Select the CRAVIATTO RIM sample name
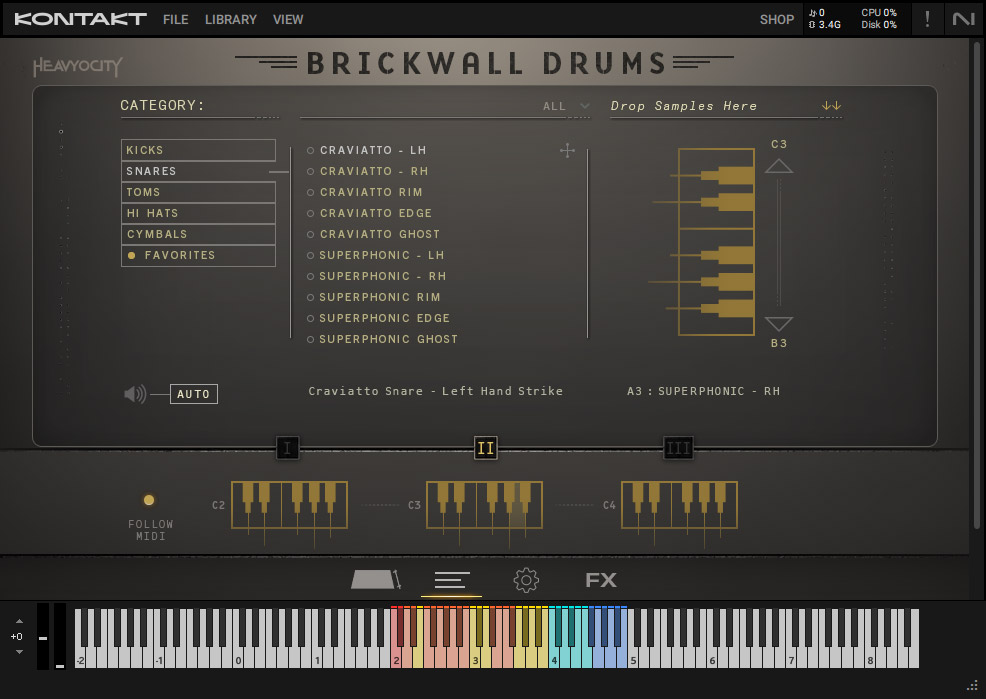Screen dimensions: 986x699 pos(371,192)
